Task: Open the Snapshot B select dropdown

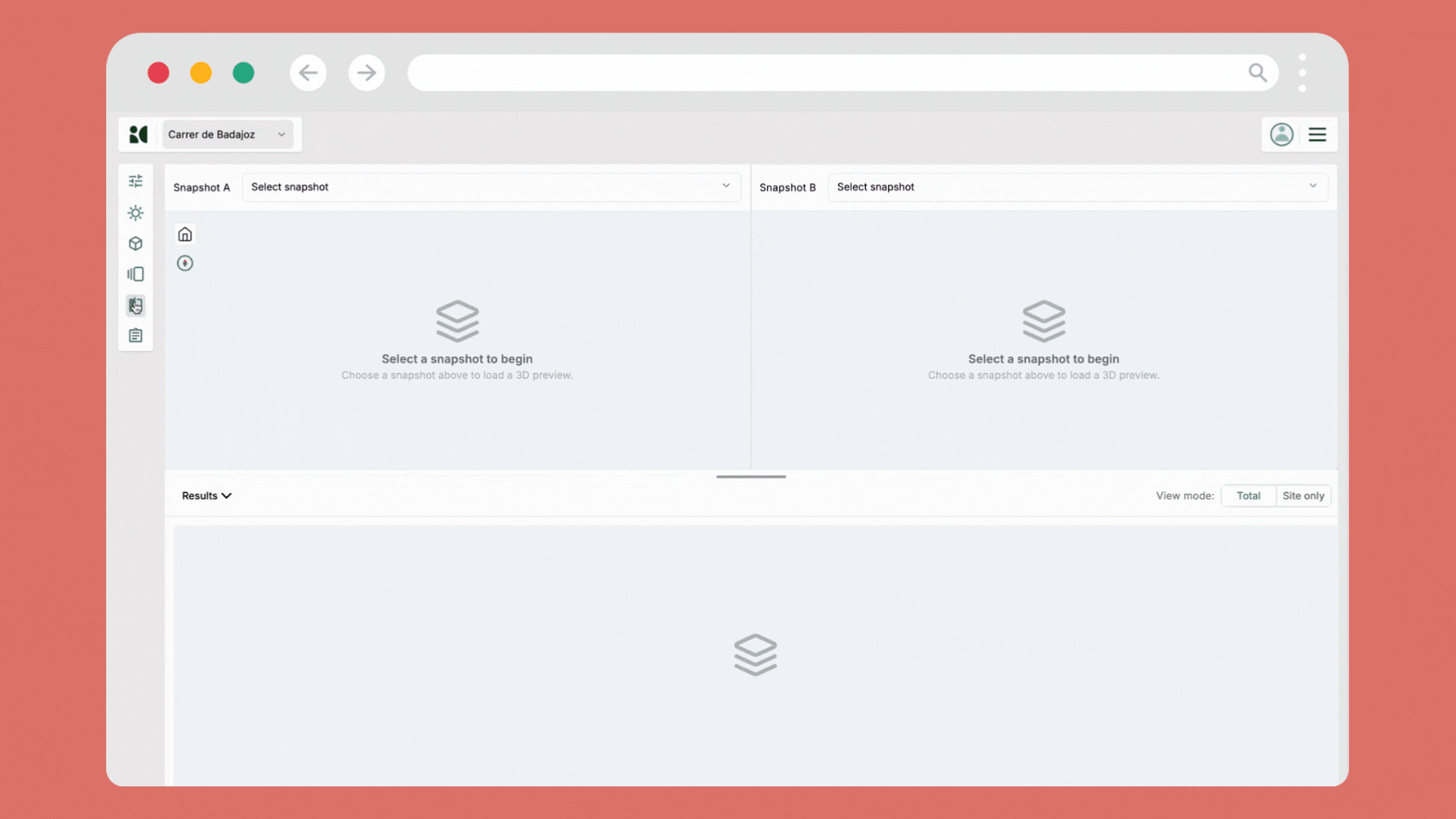Action: click(1078, 187)
